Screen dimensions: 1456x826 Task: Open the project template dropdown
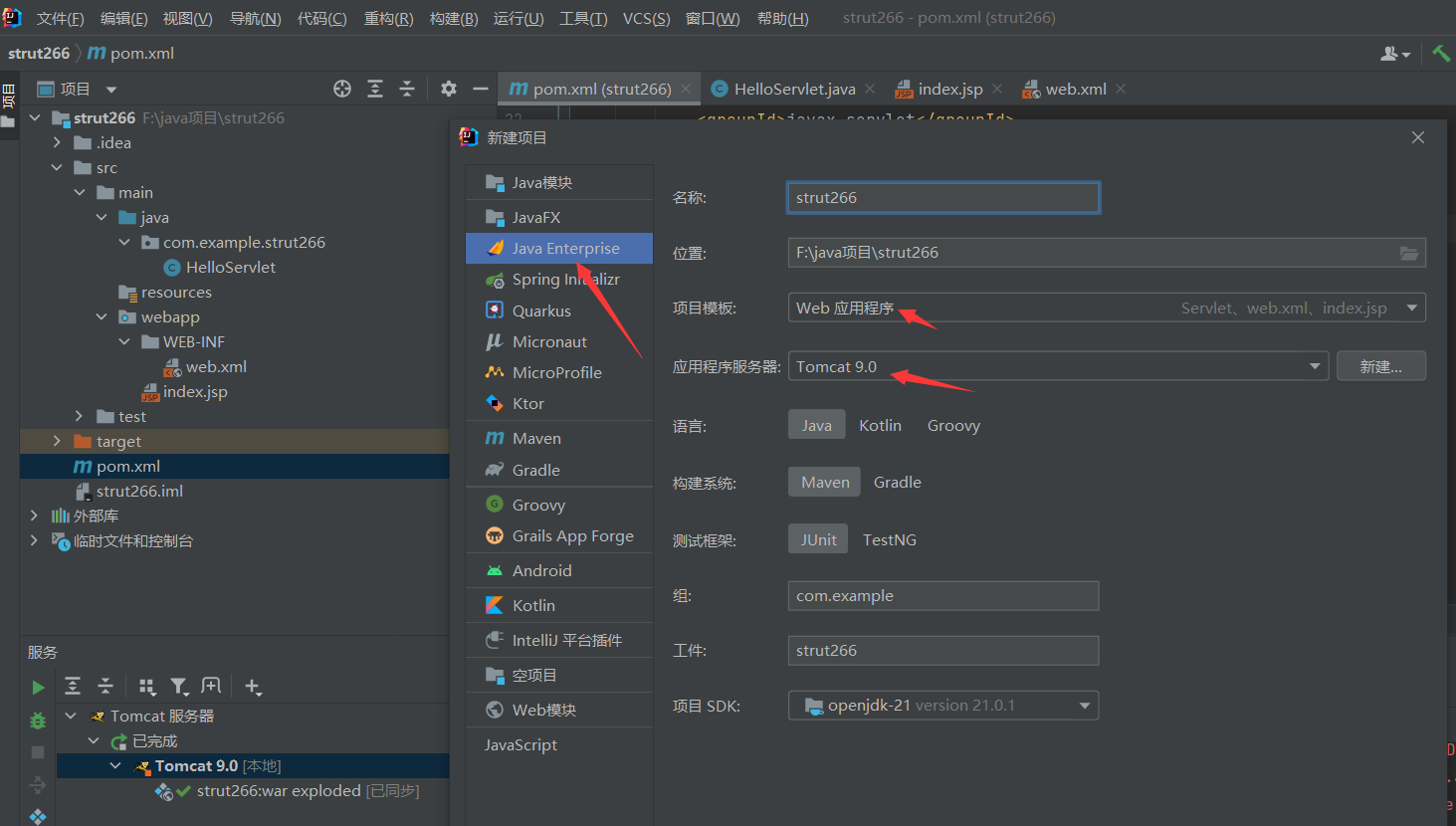tap(1107, 308)
